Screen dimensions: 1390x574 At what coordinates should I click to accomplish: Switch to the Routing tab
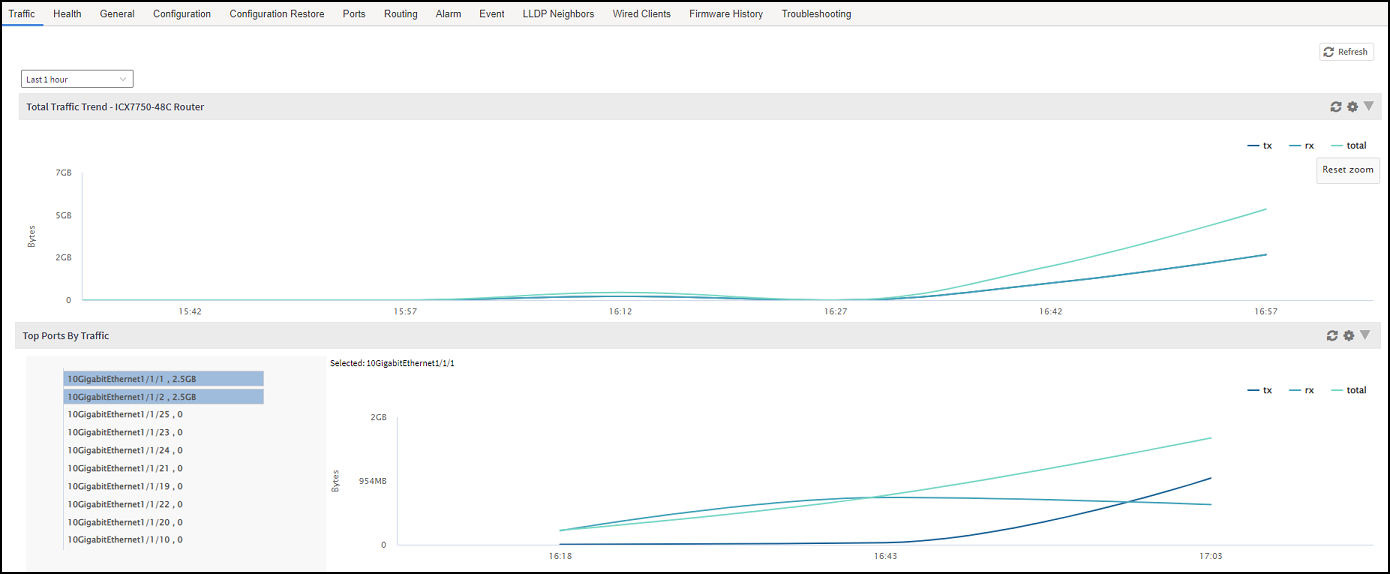(401, 14)
